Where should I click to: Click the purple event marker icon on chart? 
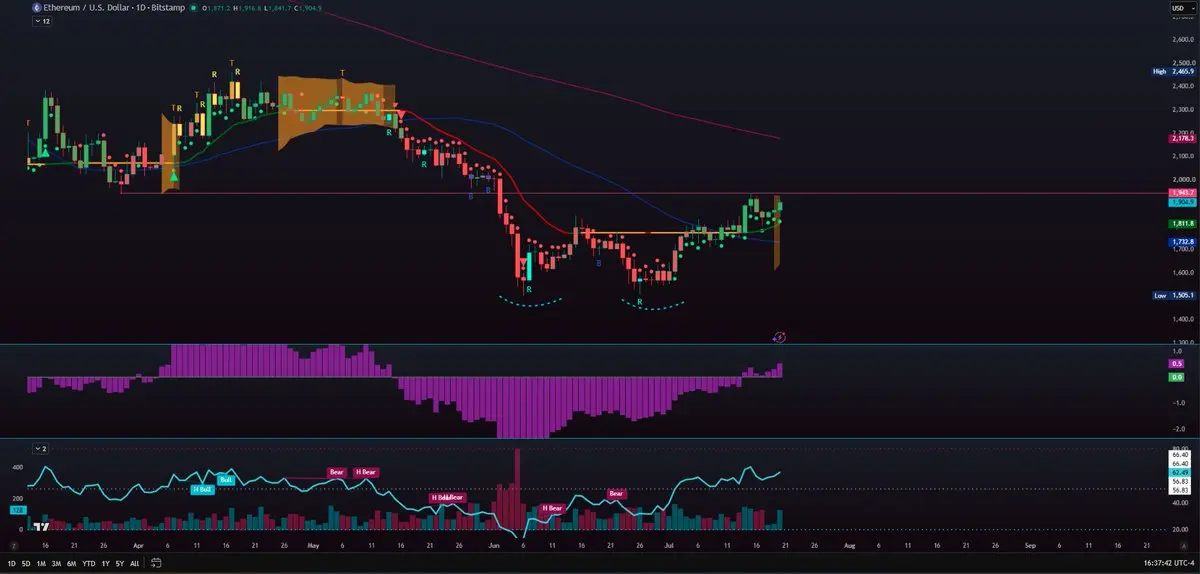(x=779, y=338)
